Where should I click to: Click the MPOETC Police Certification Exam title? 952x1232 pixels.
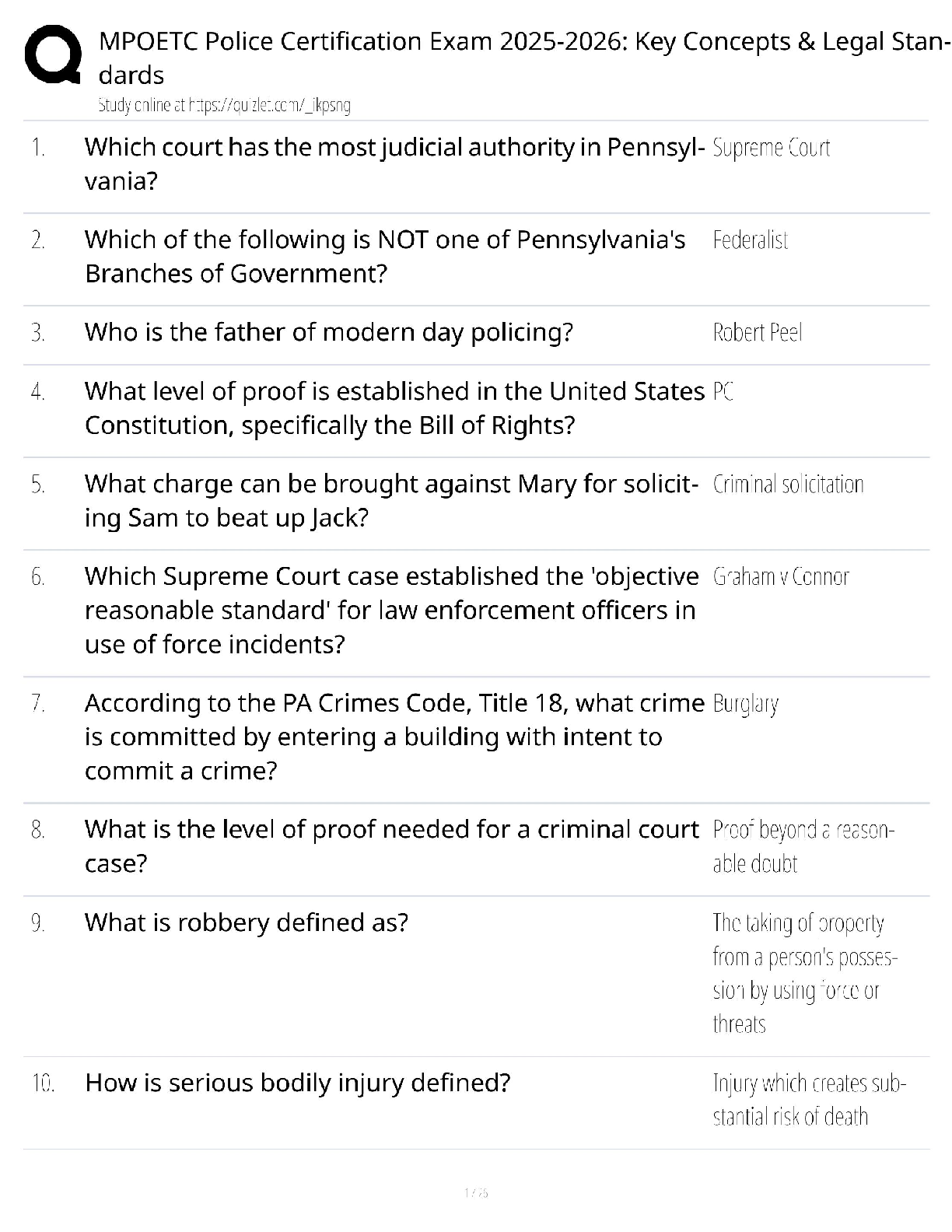click(x=521, y=58)
